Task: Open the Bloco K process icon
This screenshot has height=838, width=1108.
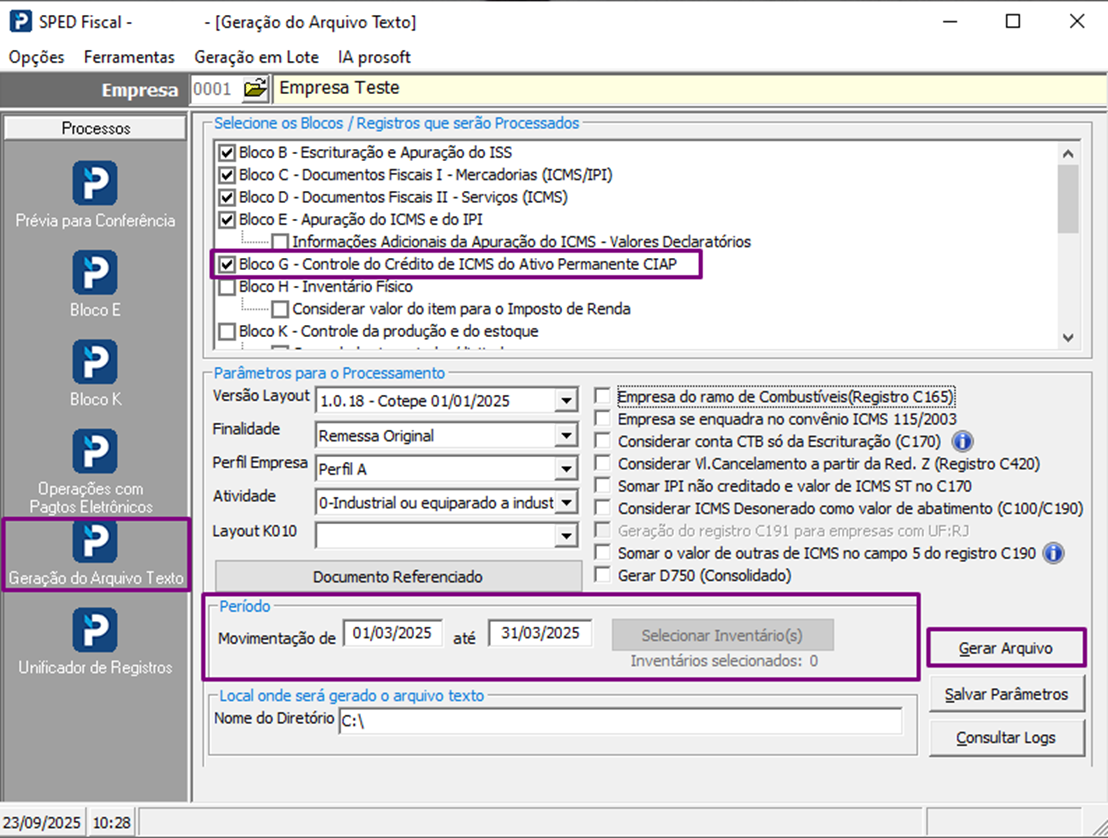Action: (95, 362)
